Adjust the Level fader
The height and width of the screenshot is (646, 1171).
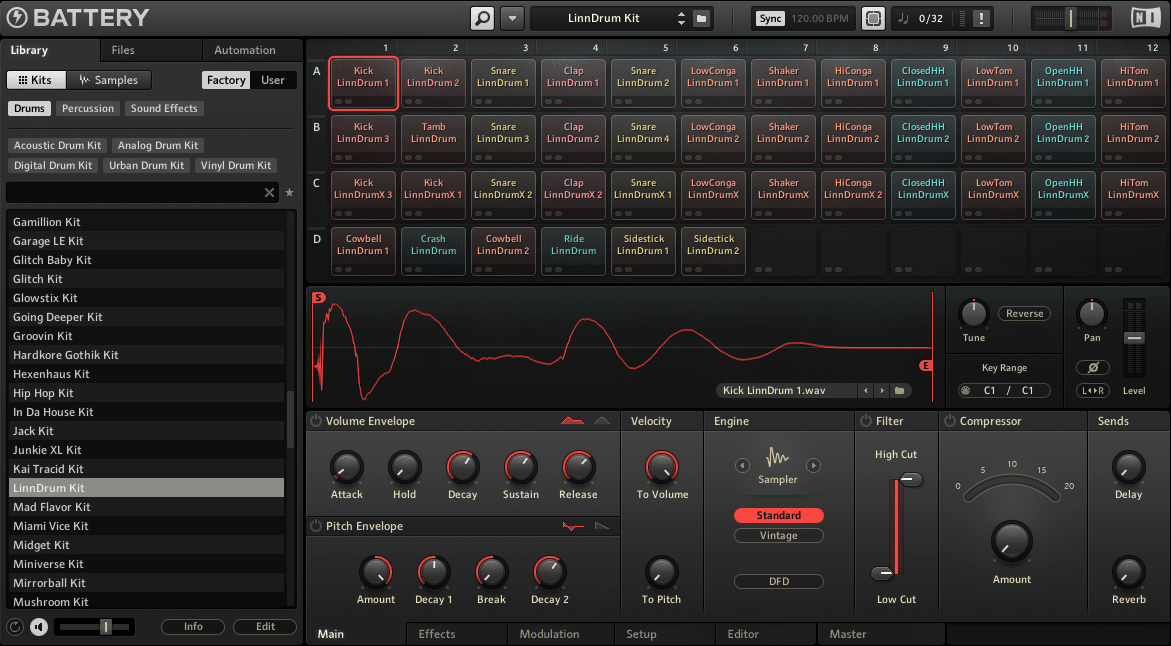(1134, 338)
